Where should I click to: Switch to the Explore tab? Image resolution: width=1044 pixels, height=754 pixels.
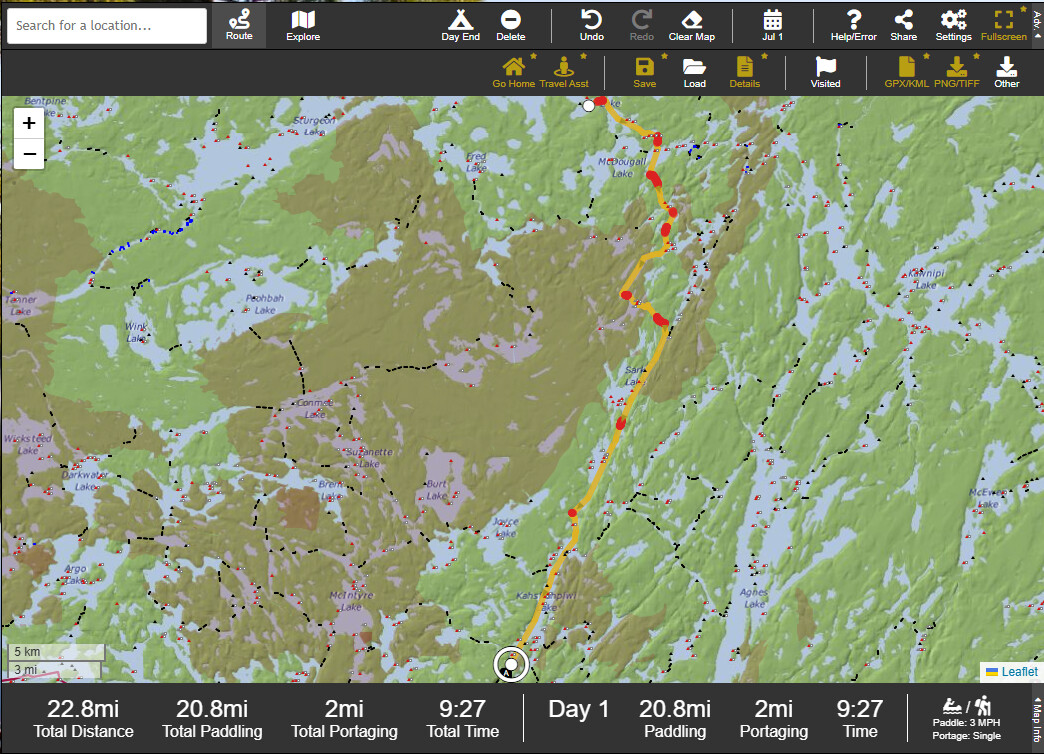pos(303,25)
